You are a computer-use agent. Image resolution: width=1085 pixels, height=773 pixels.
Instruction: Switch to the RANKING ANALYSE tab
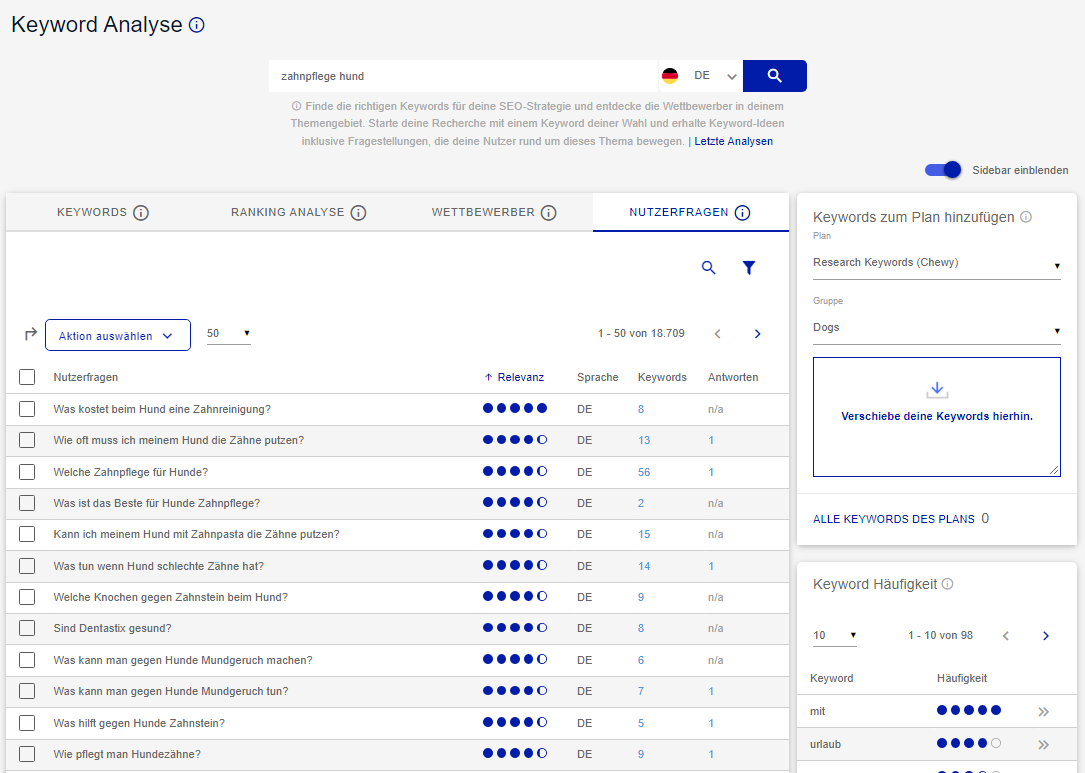click(298, 212)
